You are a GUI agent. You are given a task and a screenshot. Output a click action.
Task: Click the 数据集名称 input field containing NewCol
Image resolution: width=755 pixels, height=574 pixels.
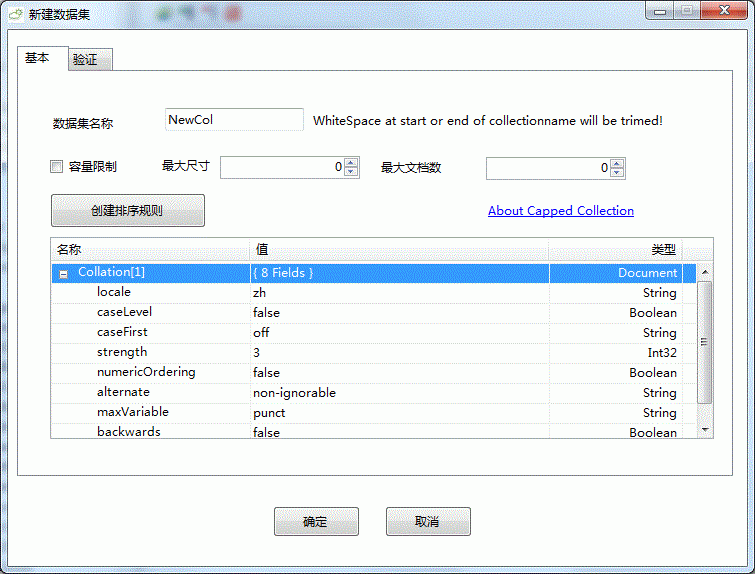click(234, 119)
